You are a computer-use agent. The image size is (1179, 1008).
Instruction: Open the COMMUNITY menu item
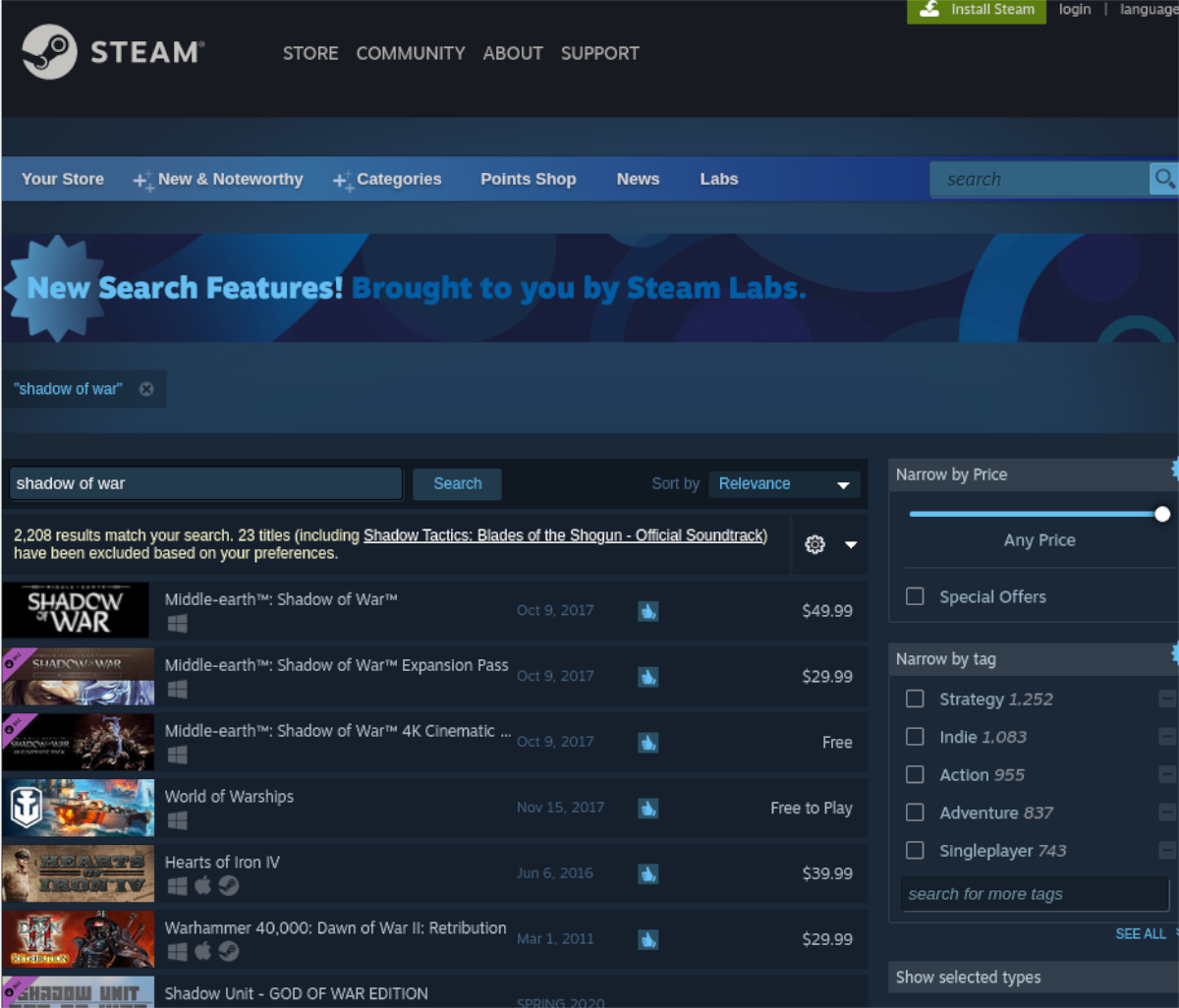[x=410, y=53]
